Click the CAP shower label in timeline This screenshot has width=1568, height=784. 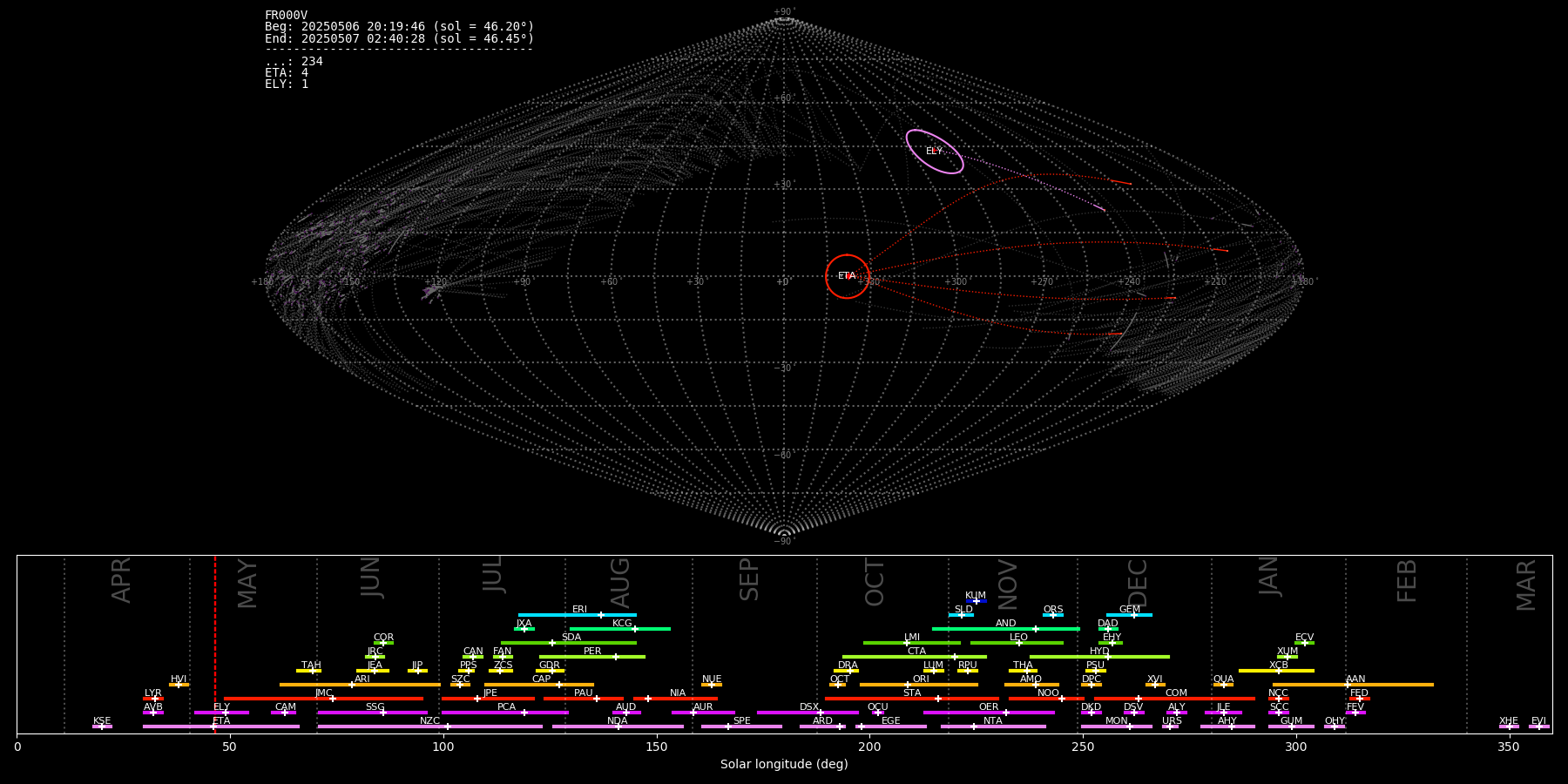tap(542, 679)
